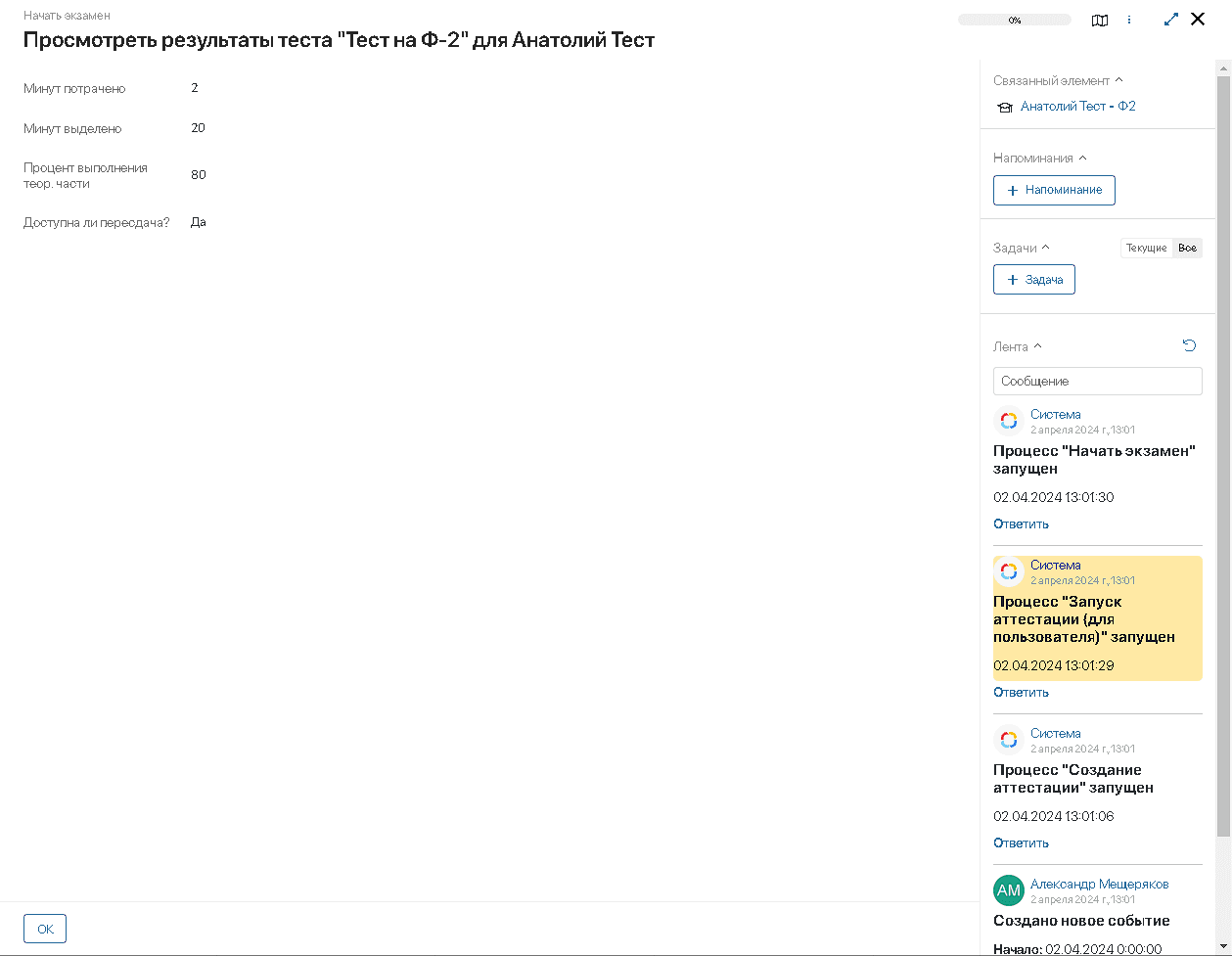Open the Анатолий Тест - Ф2 link
The height and width of the screenshot is (956, 1232).
(x=1077, y=107)
